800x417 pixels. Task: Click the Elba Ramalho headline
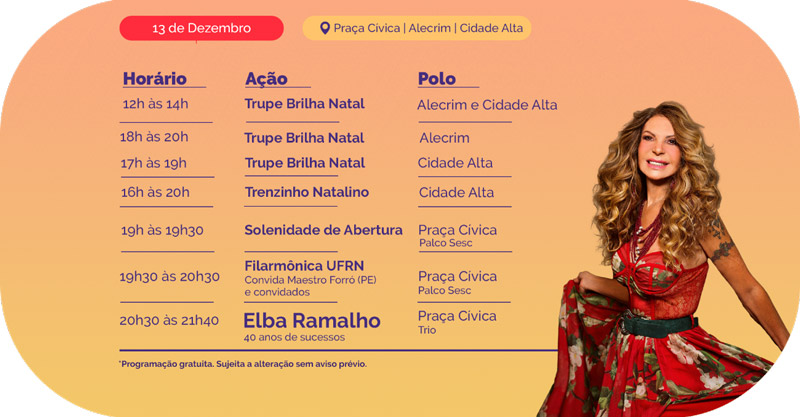tap(312, 321)
